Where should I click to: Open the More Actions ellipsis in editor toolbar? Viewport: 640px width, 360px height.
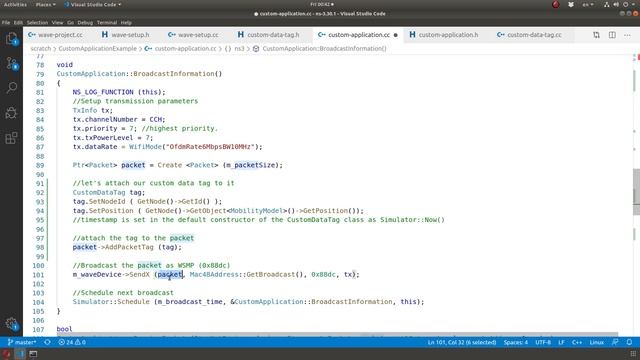(627, 35)
